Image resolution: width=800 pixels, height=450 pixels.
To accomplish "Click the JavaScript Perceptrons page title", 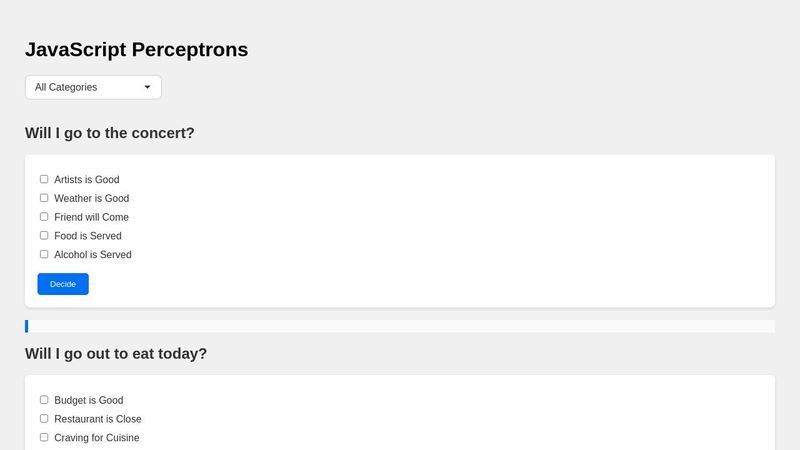I will tap(136, 49).
